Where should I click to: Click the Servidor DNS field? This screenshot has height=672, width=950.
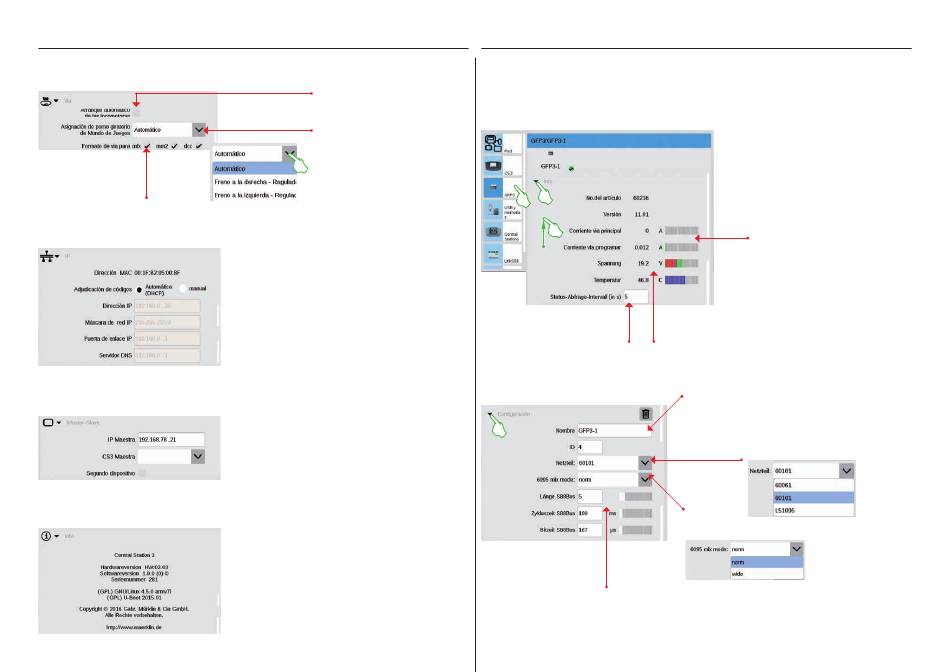coord(167,355)
